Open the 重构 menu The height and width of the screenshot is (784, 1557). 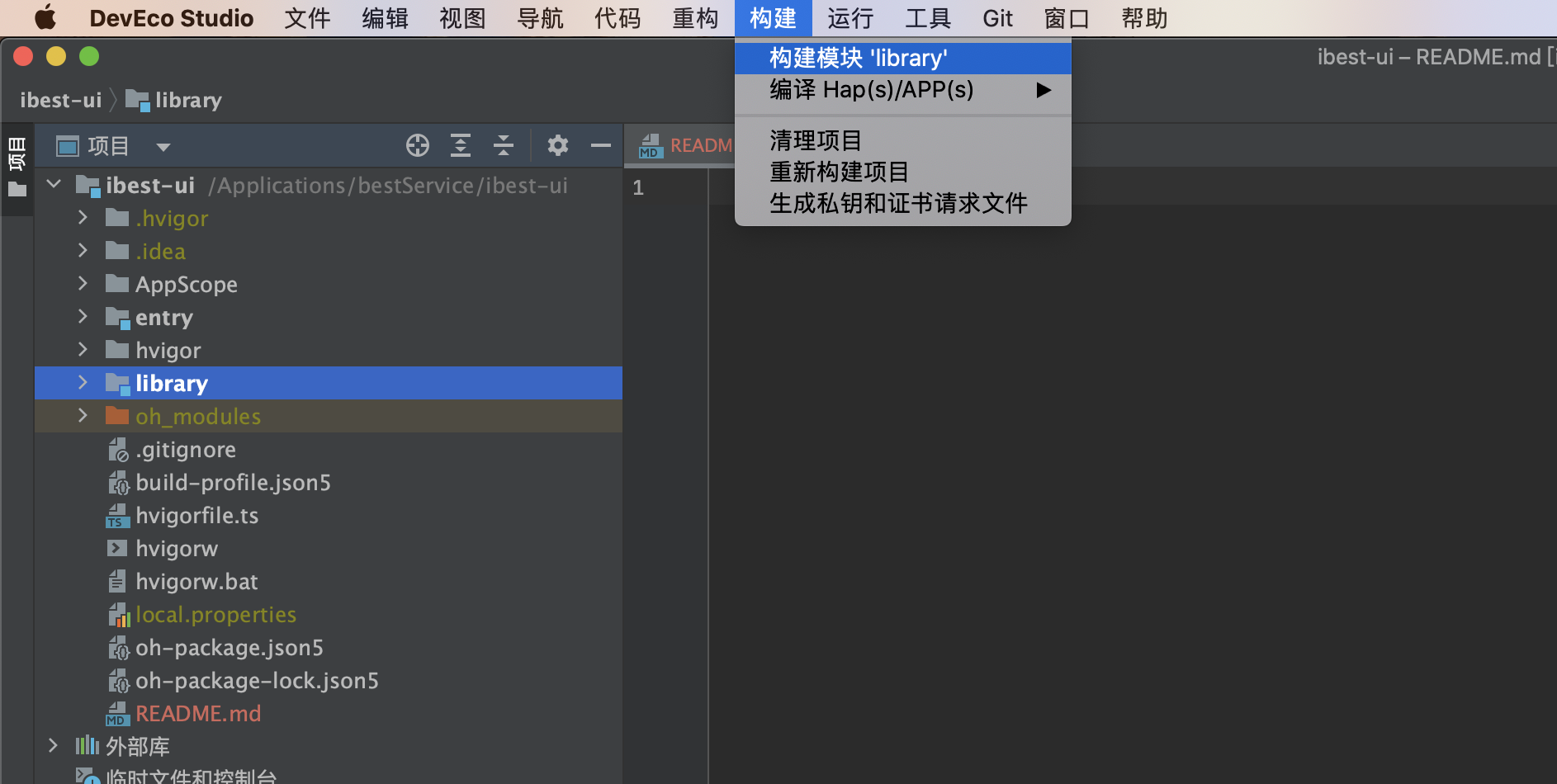pyautogui.click(x=695, y=18)
